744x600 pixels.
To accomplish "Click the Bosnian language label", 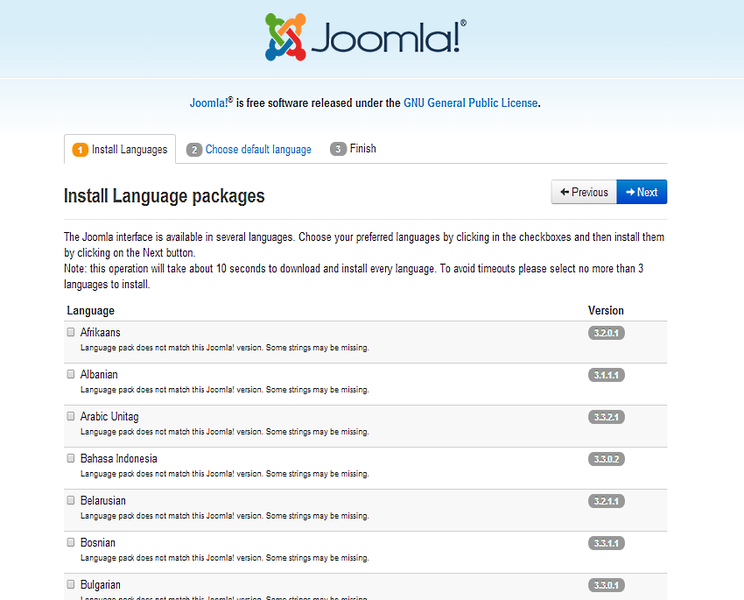I will (98, 543).
